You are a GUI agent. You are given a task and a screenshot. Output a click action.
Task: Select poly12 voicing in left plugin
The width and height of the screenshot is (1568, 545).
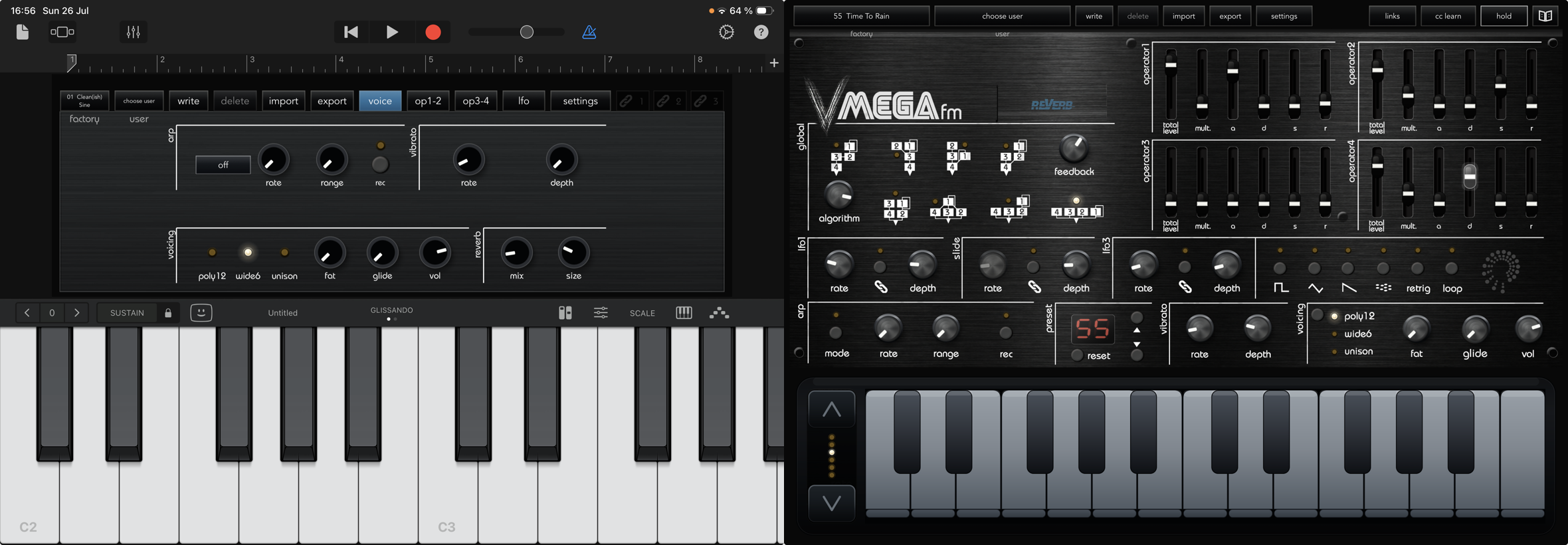pyautogui.click(x=212, y=253)
